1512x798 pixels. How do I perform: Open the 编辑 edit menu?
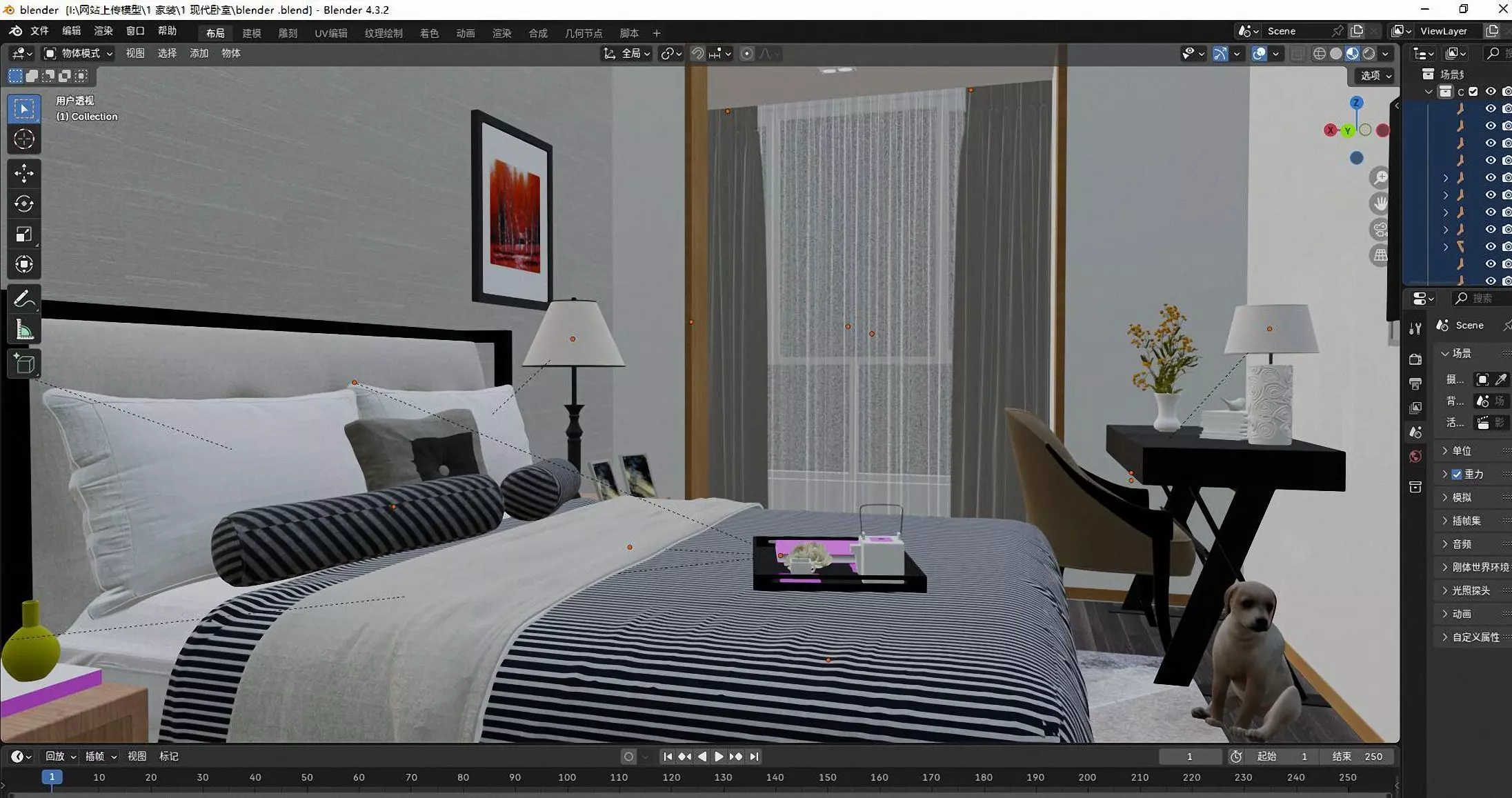(x=71, y=31)
